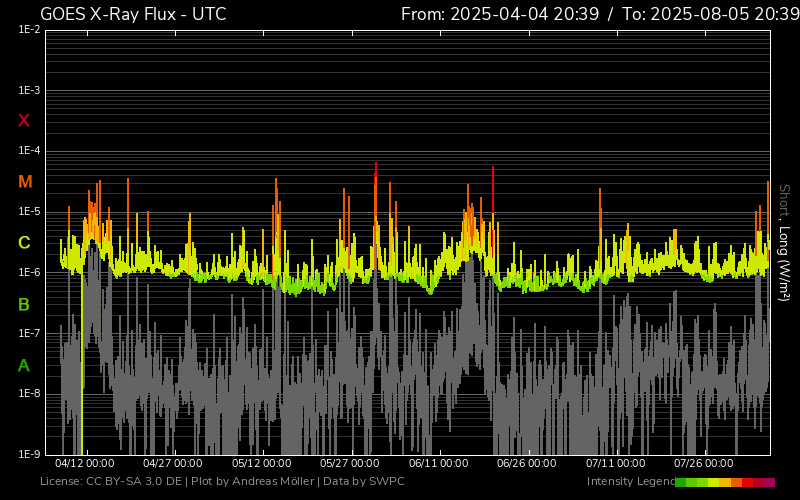
Task: Click the GOES X-Ray Flux - UTC title
Action: click(x=133, y=14)
